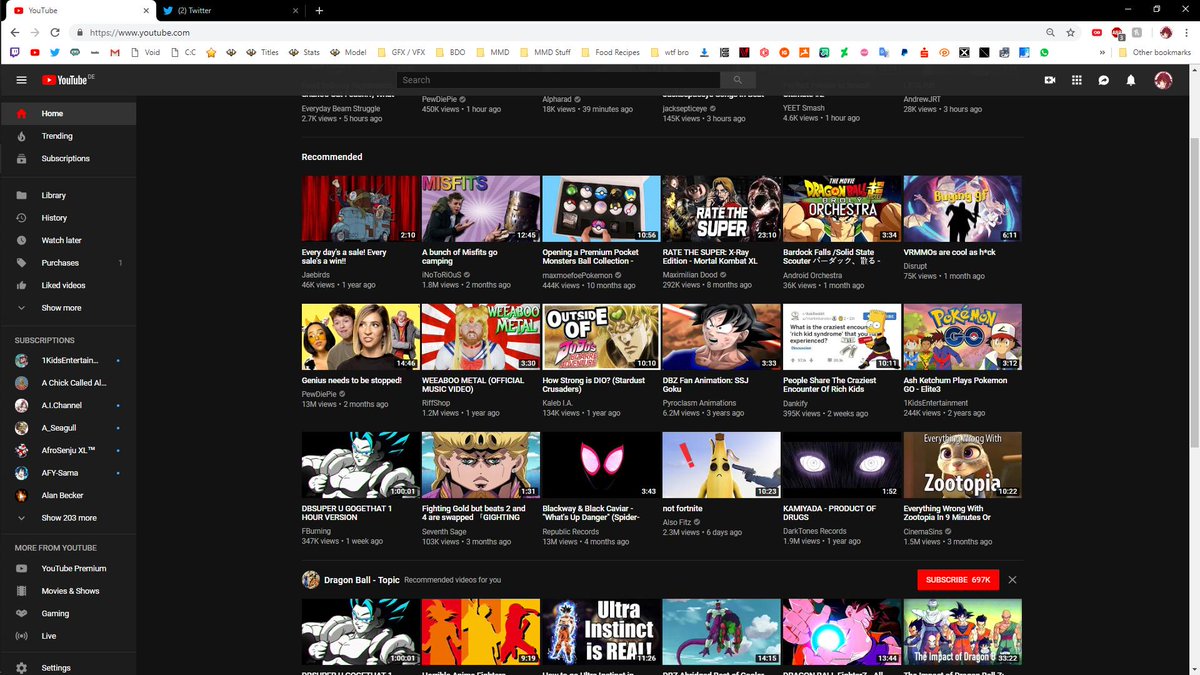Click the Purchases tag icon
This screenshot has width=1200, height=675.
pos(21,262)
